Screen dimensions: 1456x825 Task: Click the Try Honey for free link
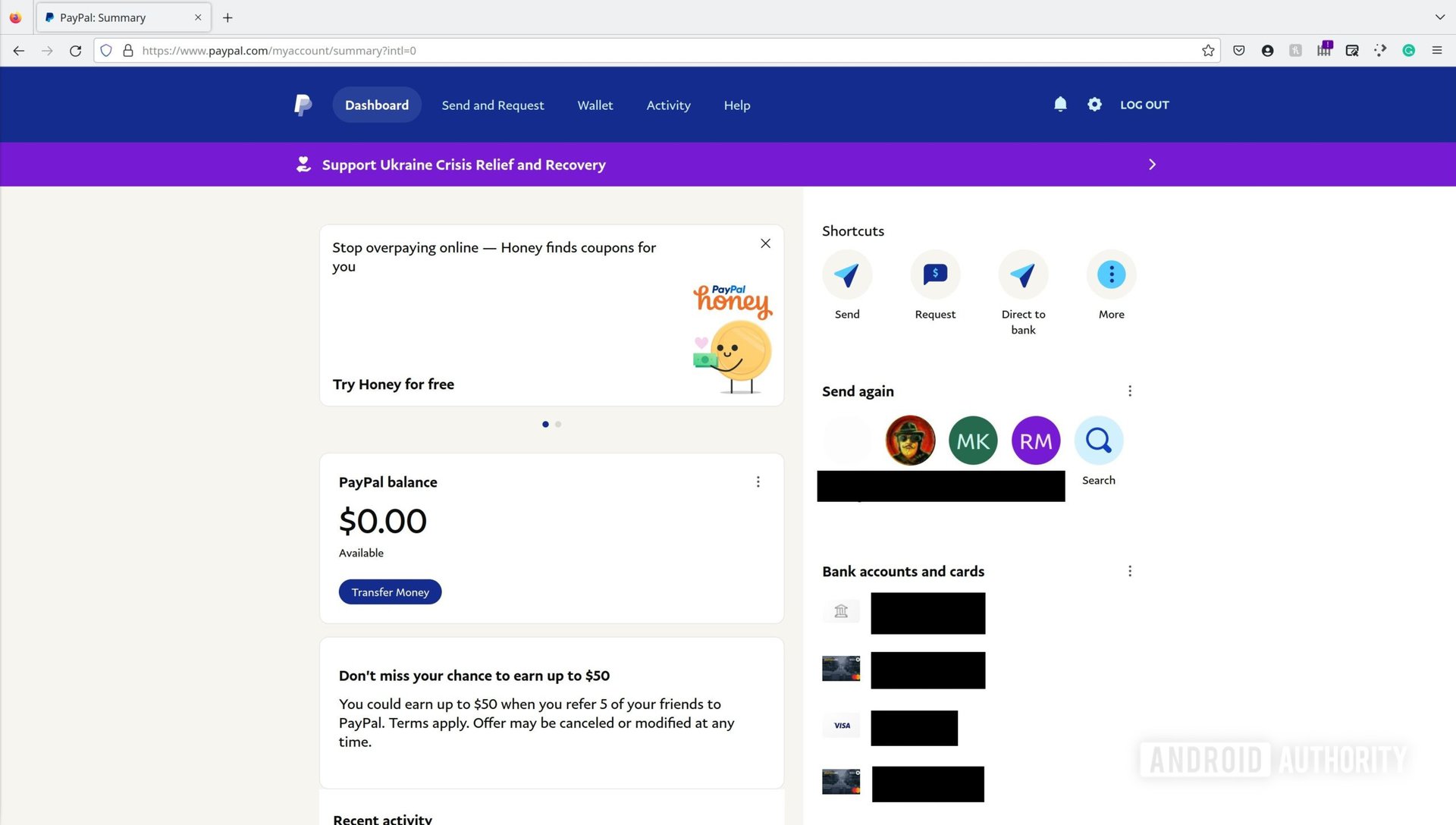394,384
